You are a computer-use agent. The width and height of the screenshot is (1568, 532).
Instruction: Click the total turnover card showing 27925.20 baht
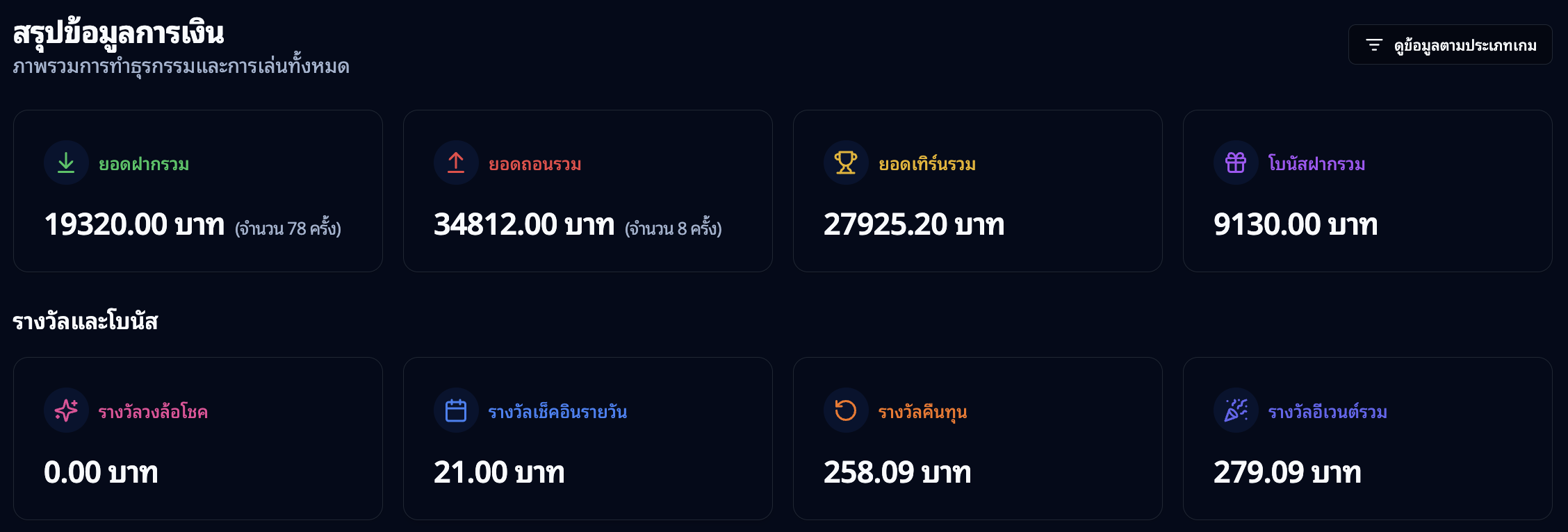[977, 190]
